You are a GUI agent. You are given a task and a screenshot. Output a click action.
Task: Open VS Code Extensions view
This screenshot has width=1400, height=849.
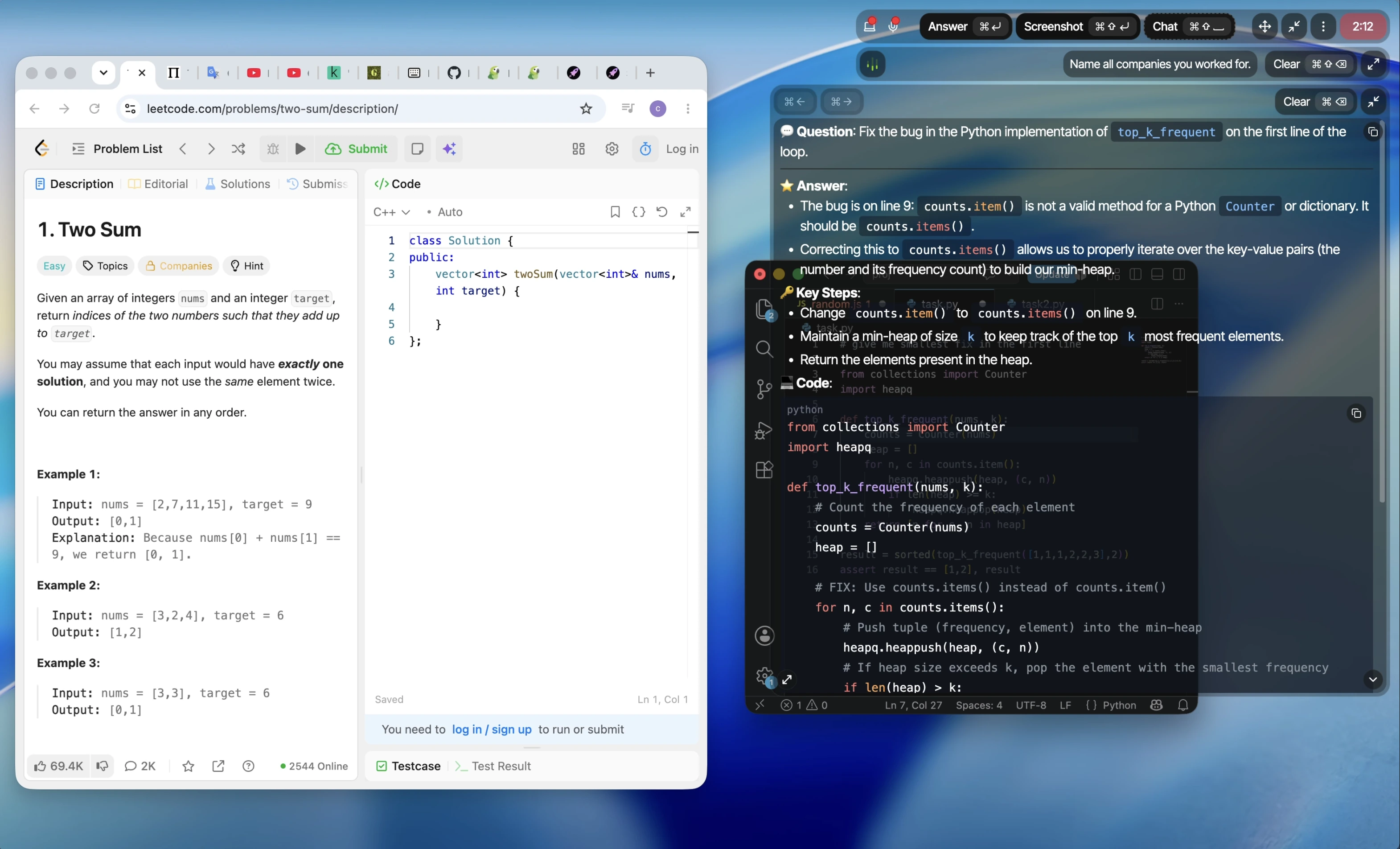click(x=765, y=470)
